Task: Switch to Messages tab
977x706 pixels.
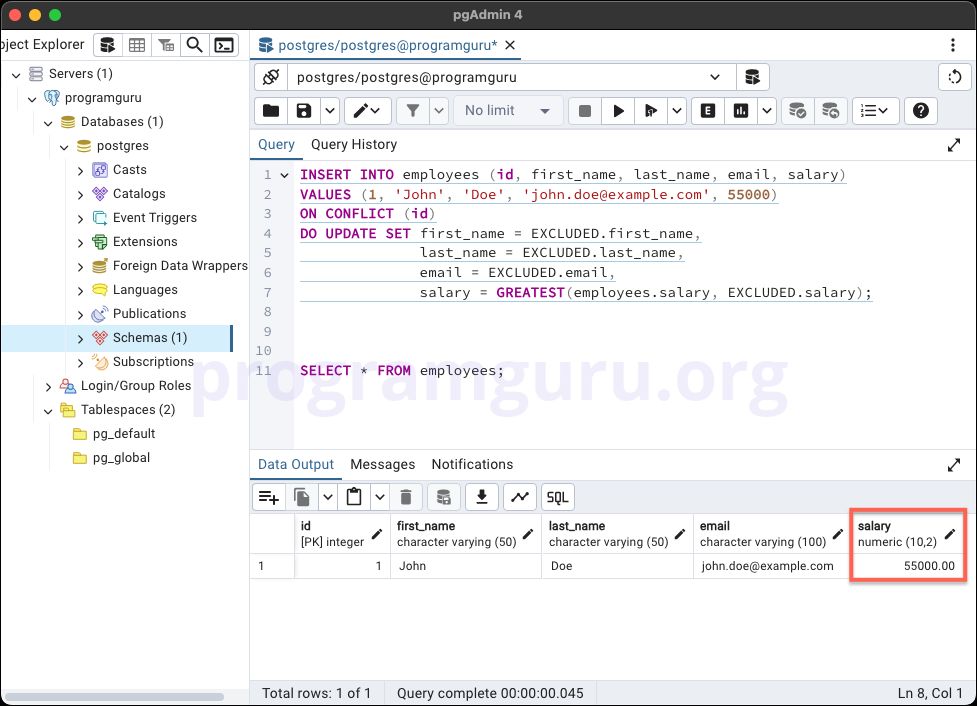Action: pos(383,464)
